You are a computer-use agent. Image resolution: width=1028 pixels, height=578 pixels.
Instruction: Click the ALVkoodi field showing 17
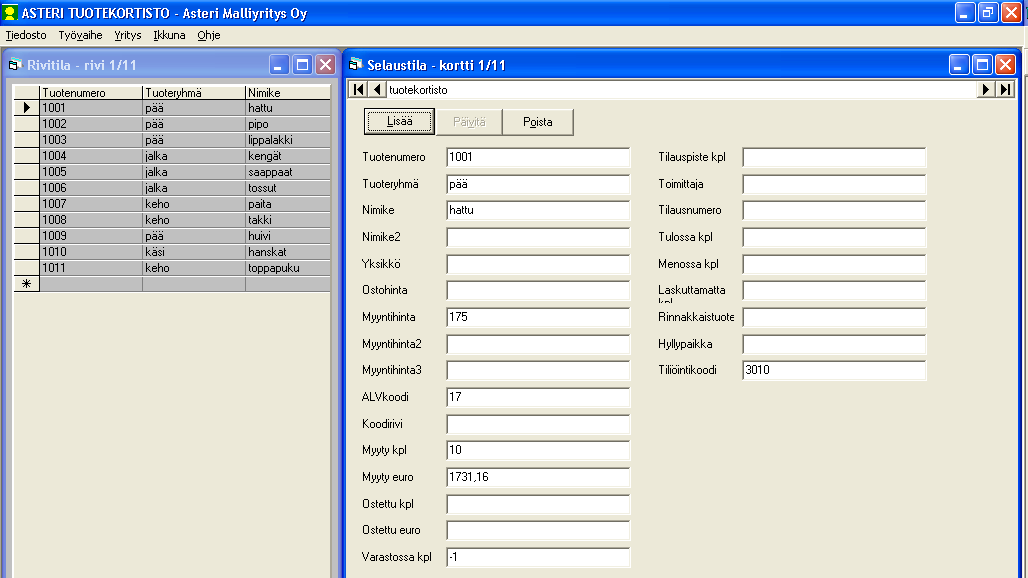point(538,397)
